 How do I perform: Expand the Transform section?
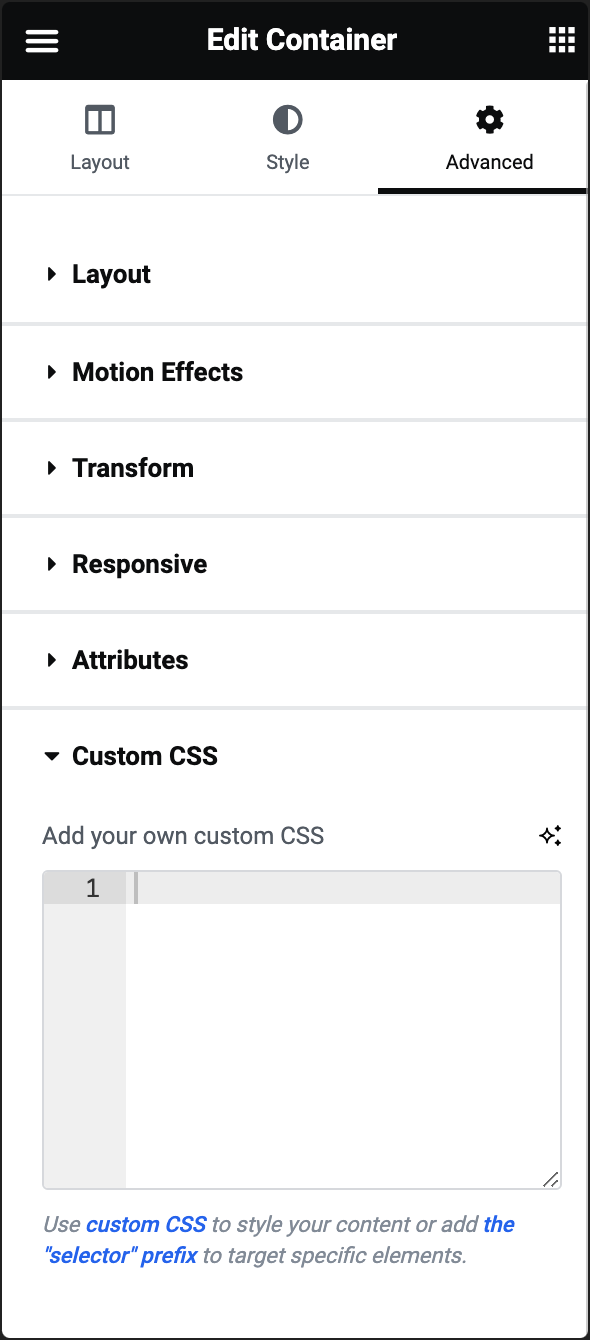[294, 468]
